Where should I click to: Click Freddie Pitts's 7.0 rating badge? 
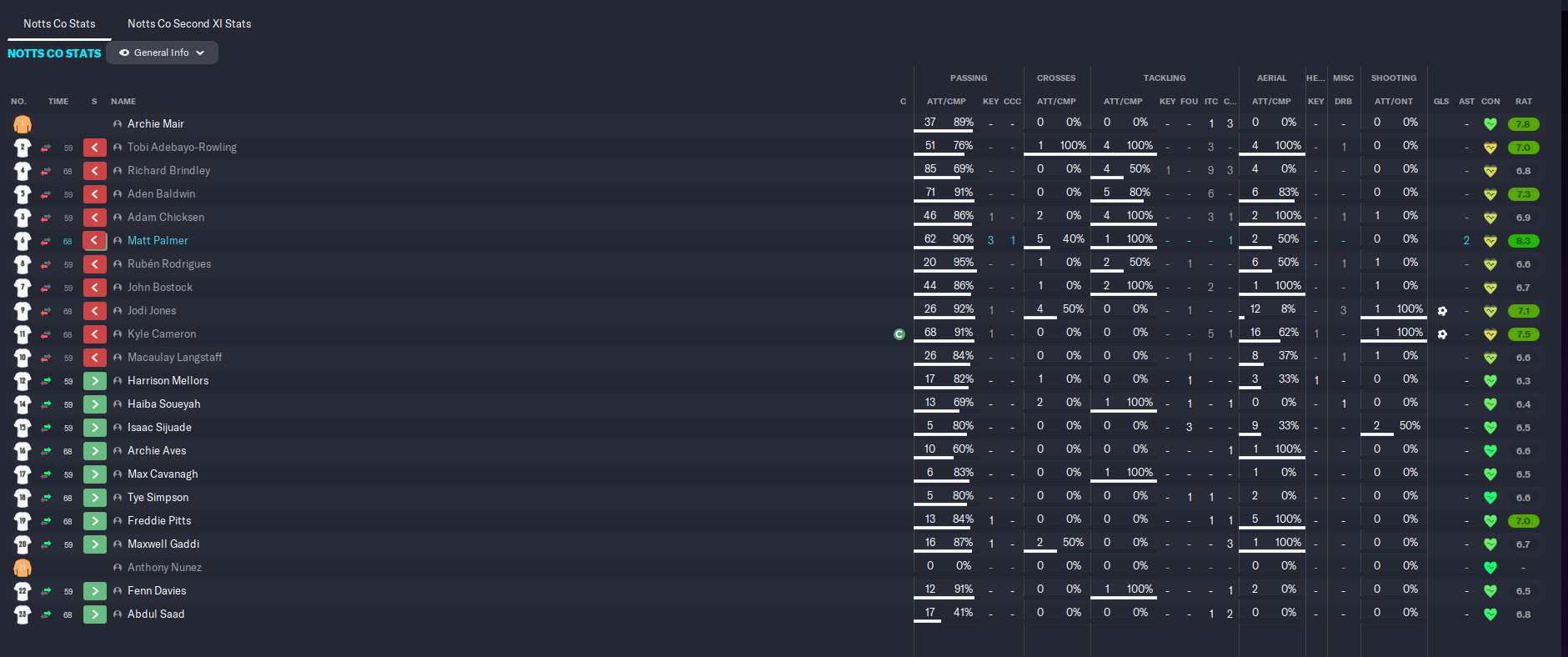coord(1523,521)
